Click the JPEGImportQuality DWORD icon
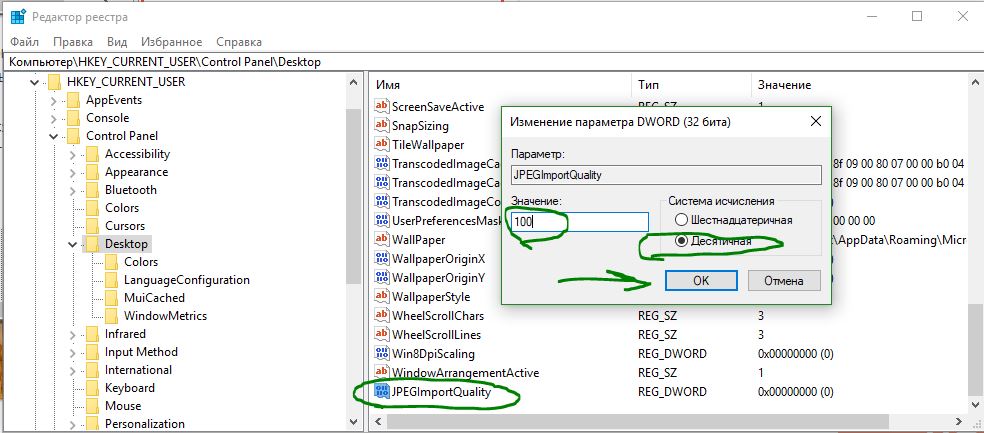Image resolution: width=984 pixels, height=433 pixels. pos(382,392)
